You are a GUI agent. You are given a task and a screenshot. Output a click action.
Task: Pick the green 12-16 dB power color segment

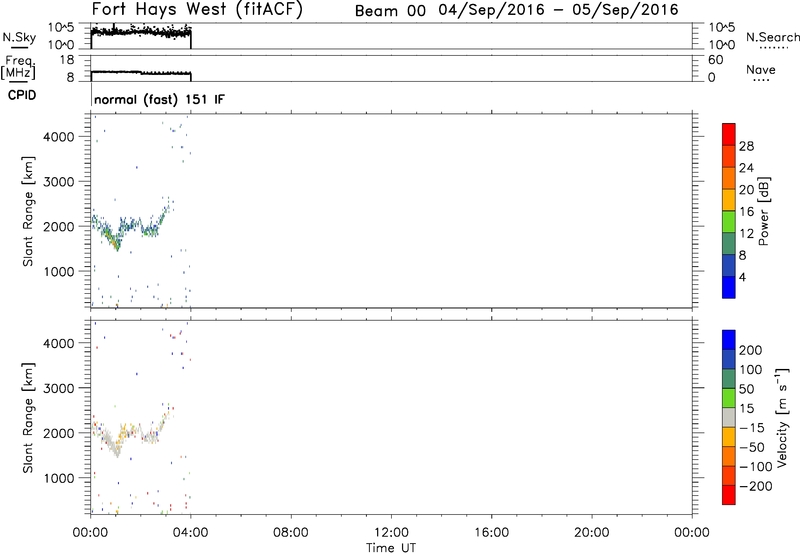tap(729, 221)
